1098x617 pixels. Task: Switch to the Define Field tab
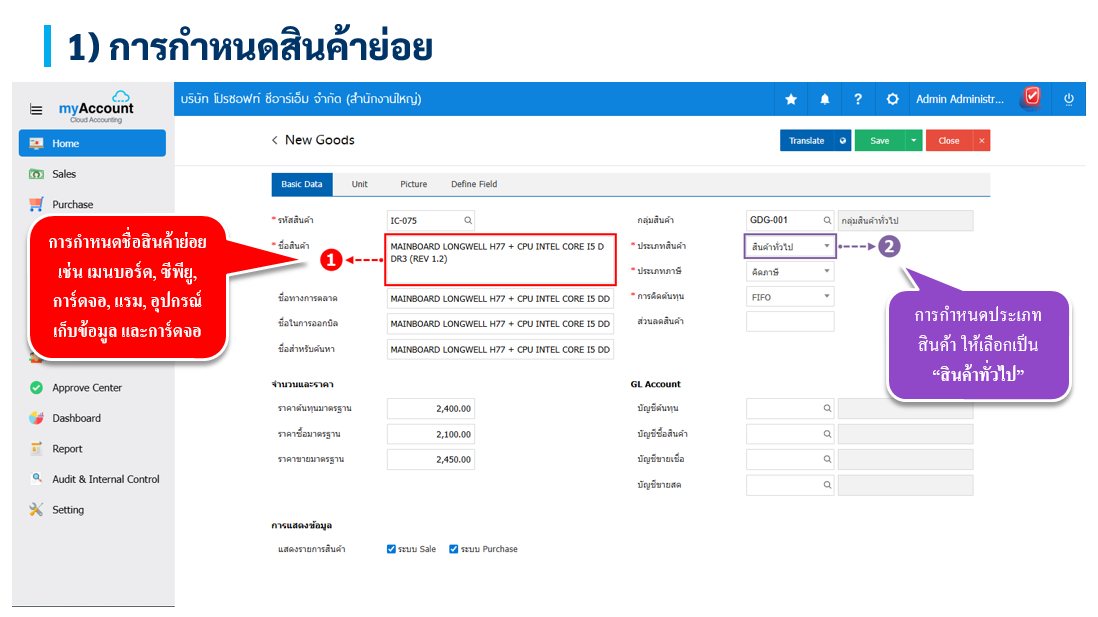pos(474,184)
